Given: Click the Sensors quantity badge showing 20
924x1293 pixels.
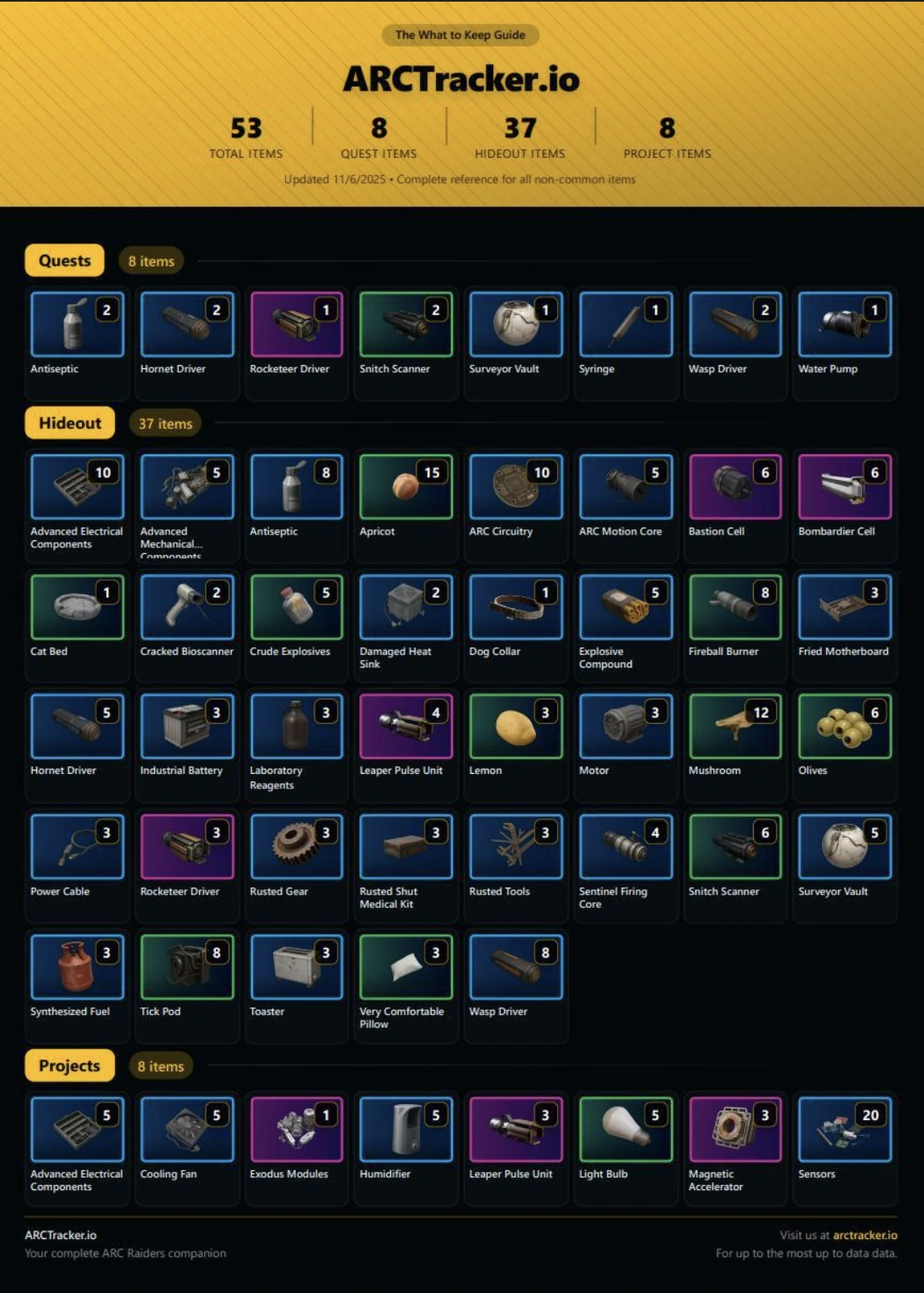Looking at the screenshot, I should 870,1115.
